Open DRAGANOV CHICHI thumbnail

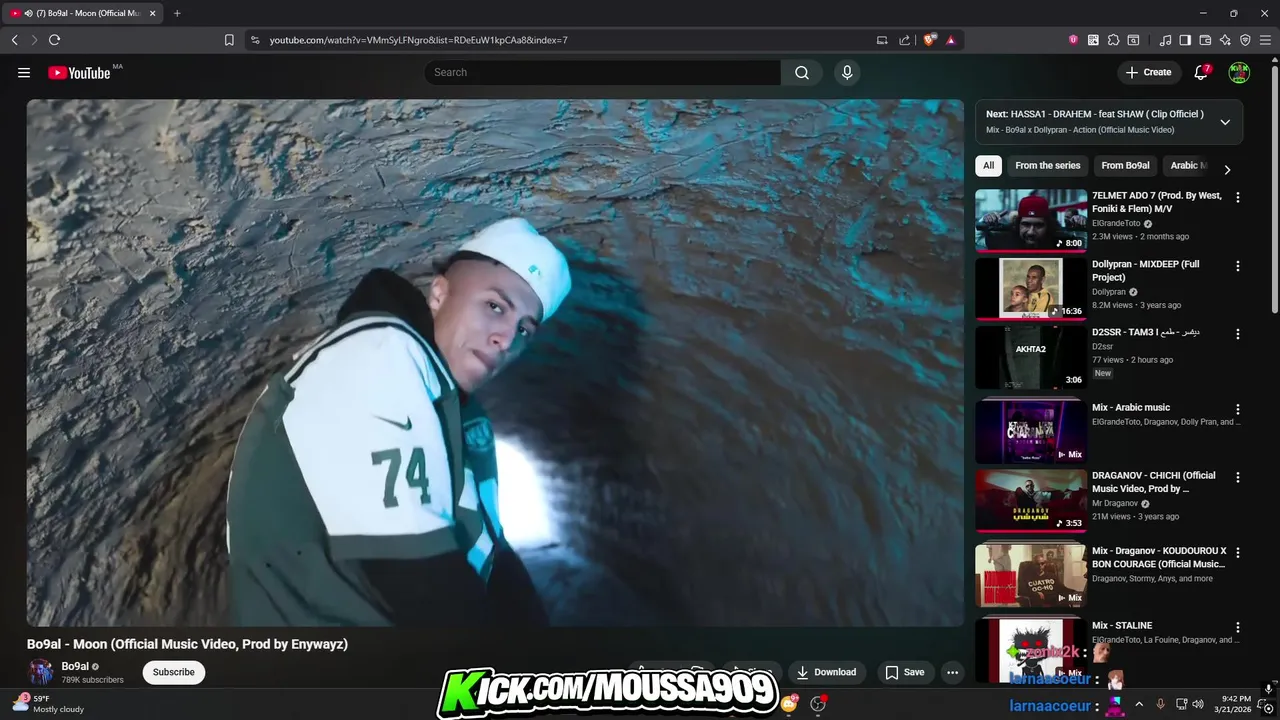click(1031, 500)
